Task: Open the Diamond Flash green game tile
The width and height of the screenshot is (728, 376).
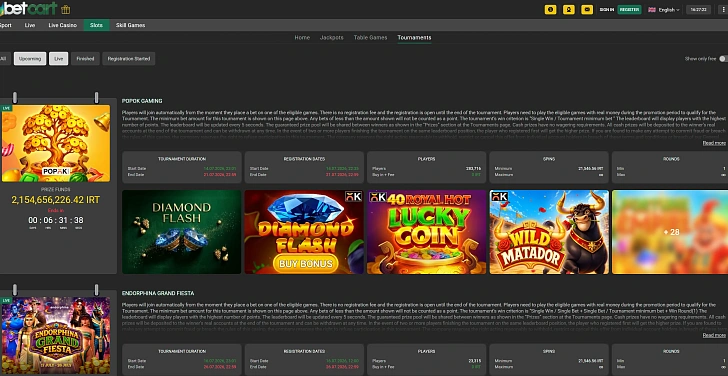Action: 182,232
